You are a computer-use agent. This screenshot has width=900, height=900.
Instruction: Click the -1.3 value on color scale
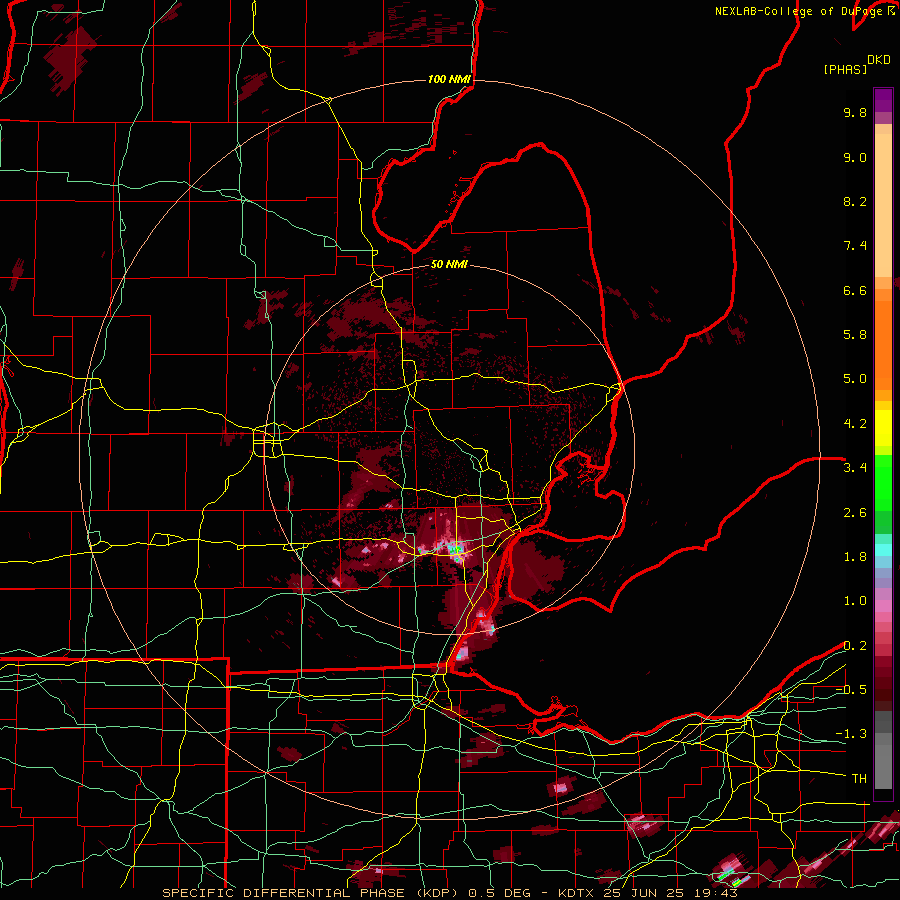851,734
